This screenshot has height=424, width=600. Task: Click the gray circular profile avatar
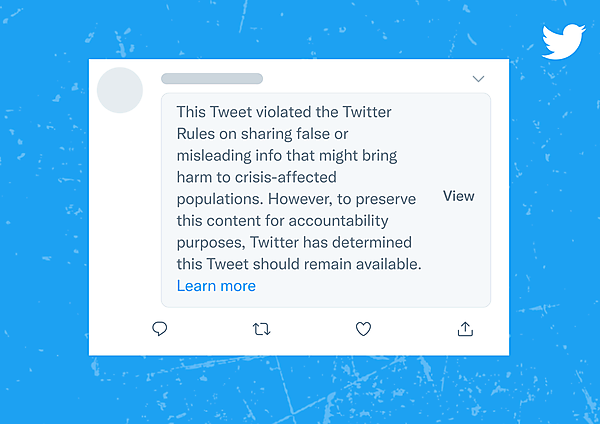click(120, 90)
